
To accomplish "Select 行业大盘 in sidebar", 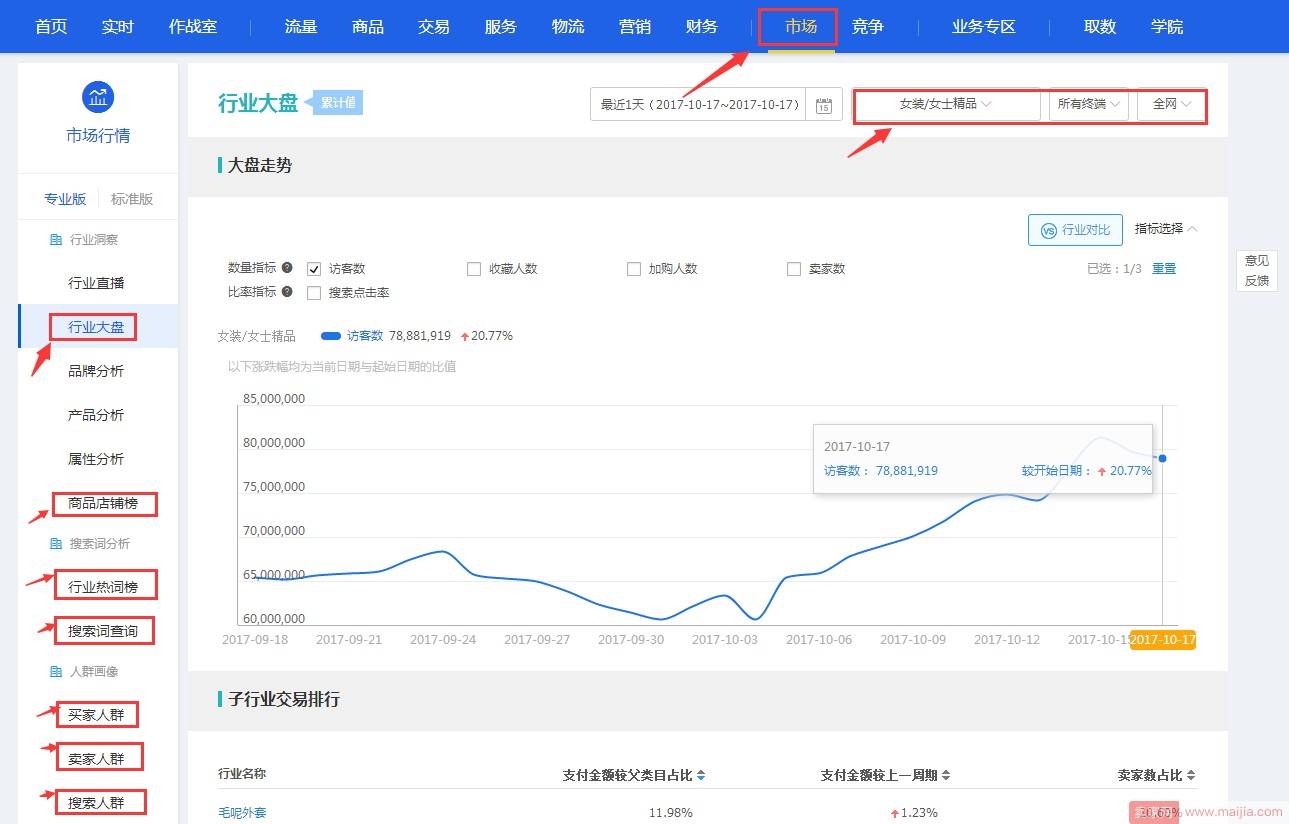I will point(96,327).
